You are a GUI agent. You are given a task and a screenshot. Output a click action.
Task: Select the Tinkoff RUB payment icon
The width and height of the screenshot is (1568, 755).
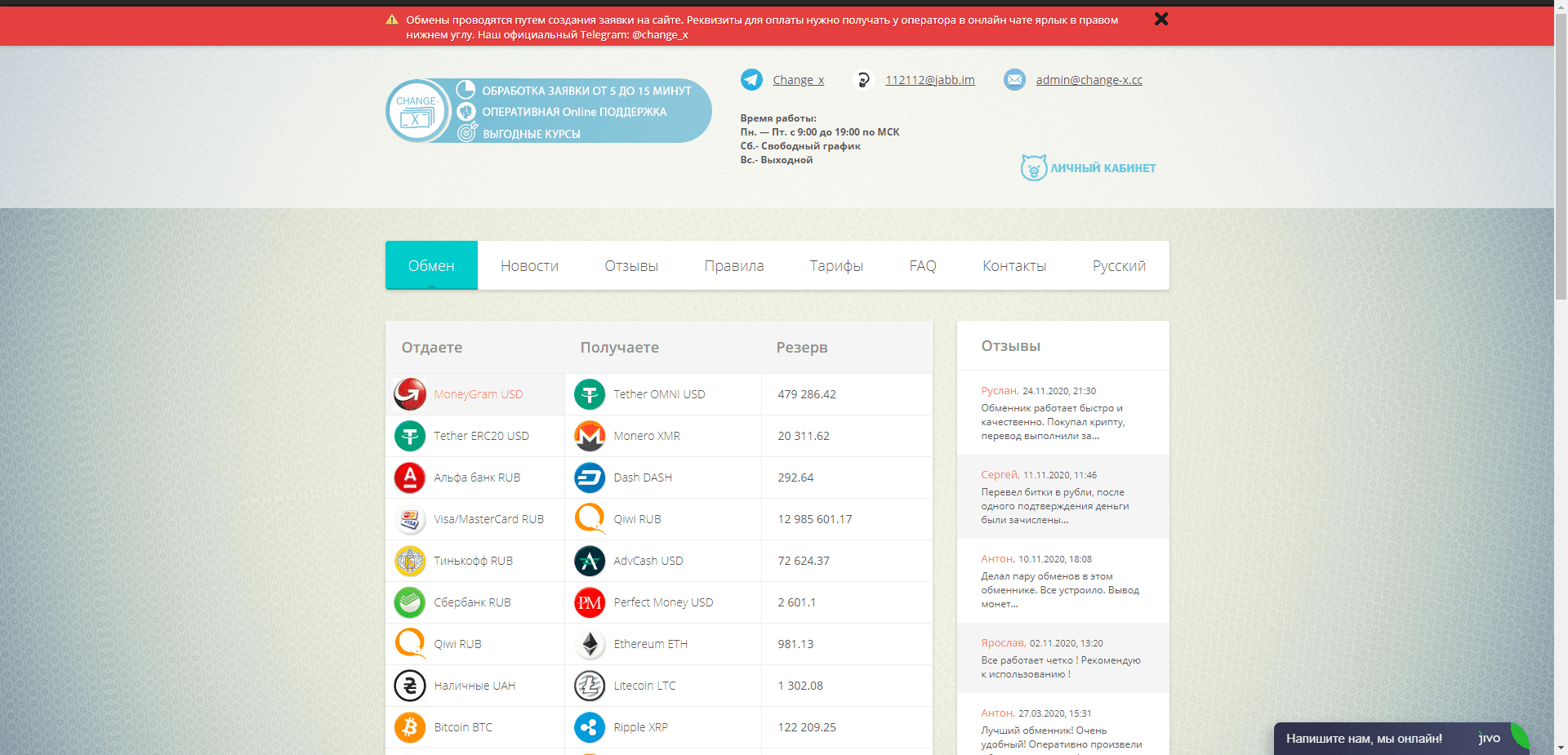pyautogui.click(x=411, y=561)
